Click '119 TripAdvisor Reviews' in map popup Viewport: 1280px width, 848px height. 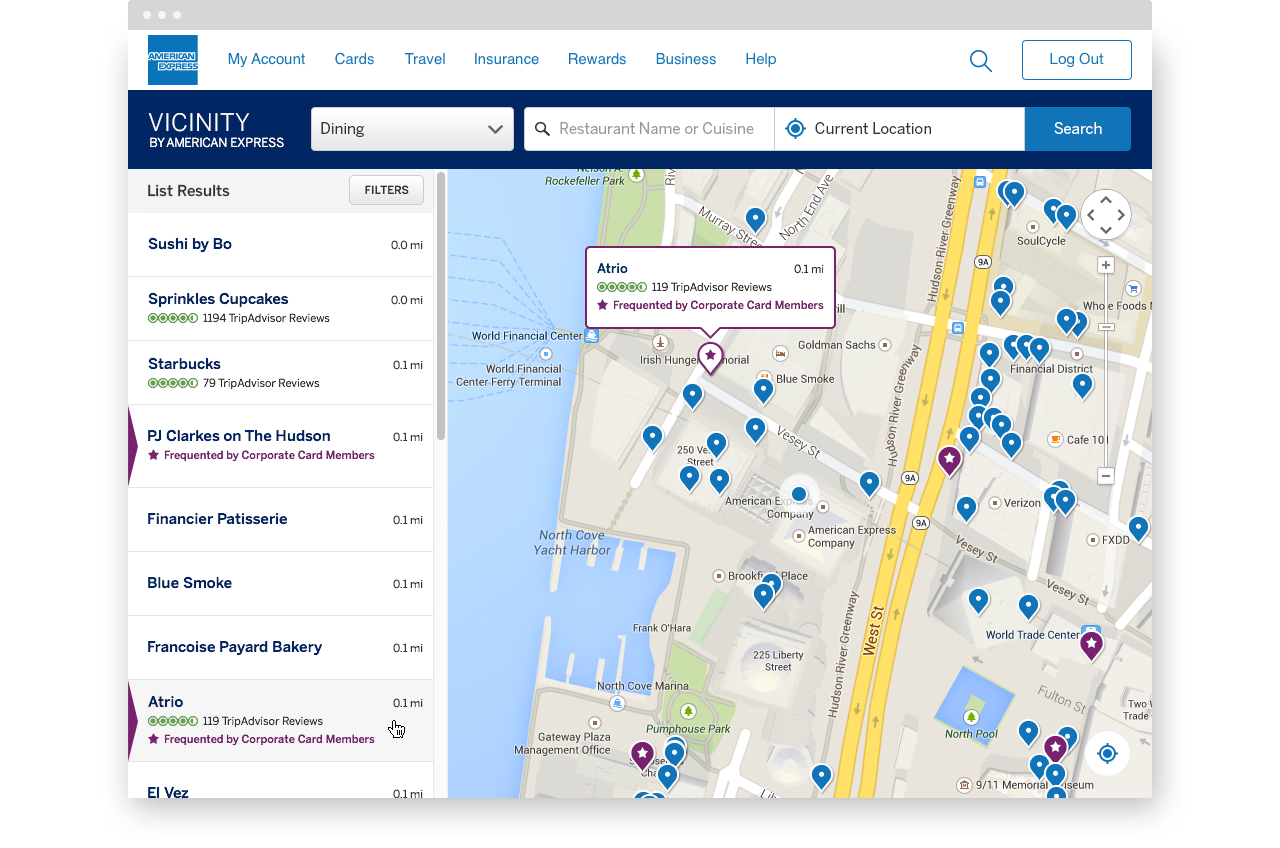click(712, 287)
